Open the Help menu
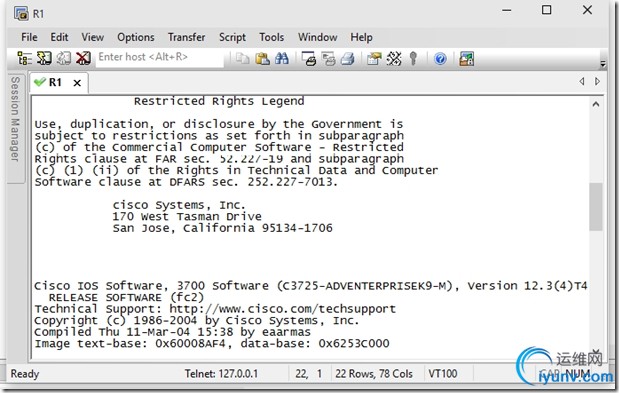619x393 pixels. click(x=361, y=37)
